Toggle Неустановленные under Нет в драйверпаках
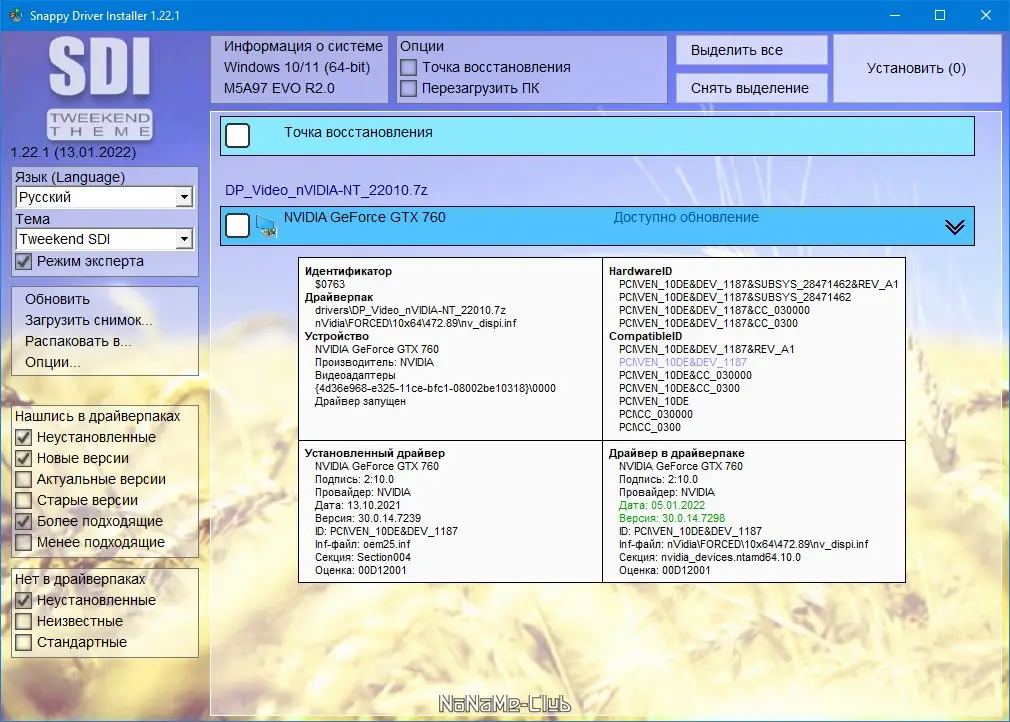This screenshot has width=1010, height=722. point(24,600)
